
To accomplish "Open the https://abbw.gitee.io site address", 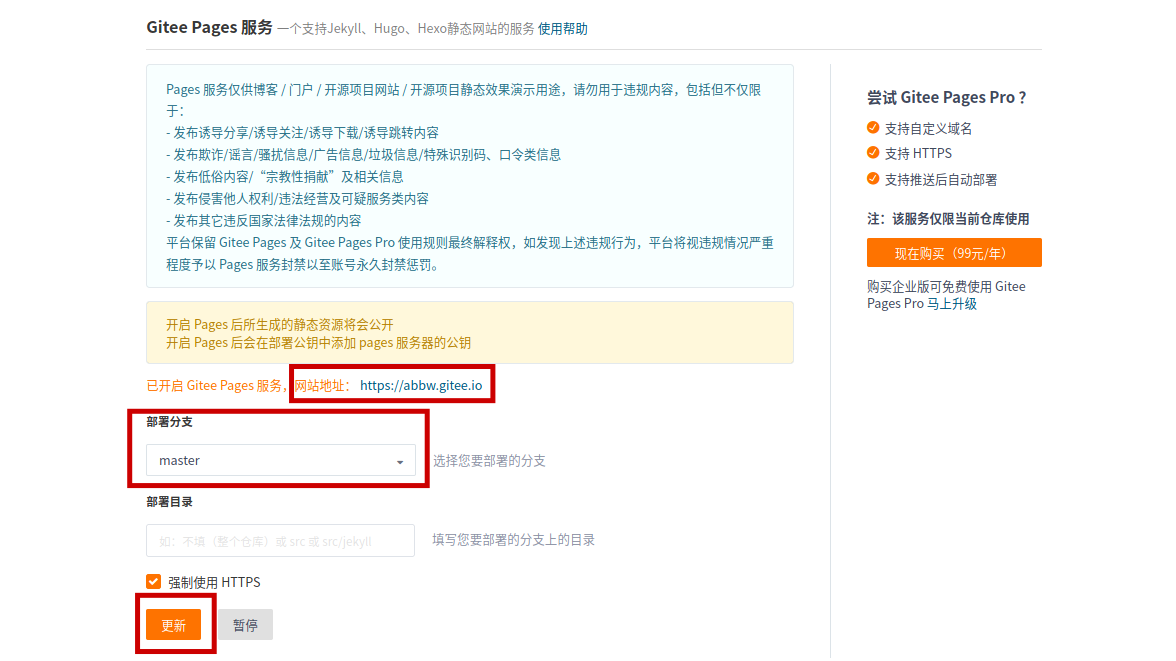I will (x=421, y=385).
